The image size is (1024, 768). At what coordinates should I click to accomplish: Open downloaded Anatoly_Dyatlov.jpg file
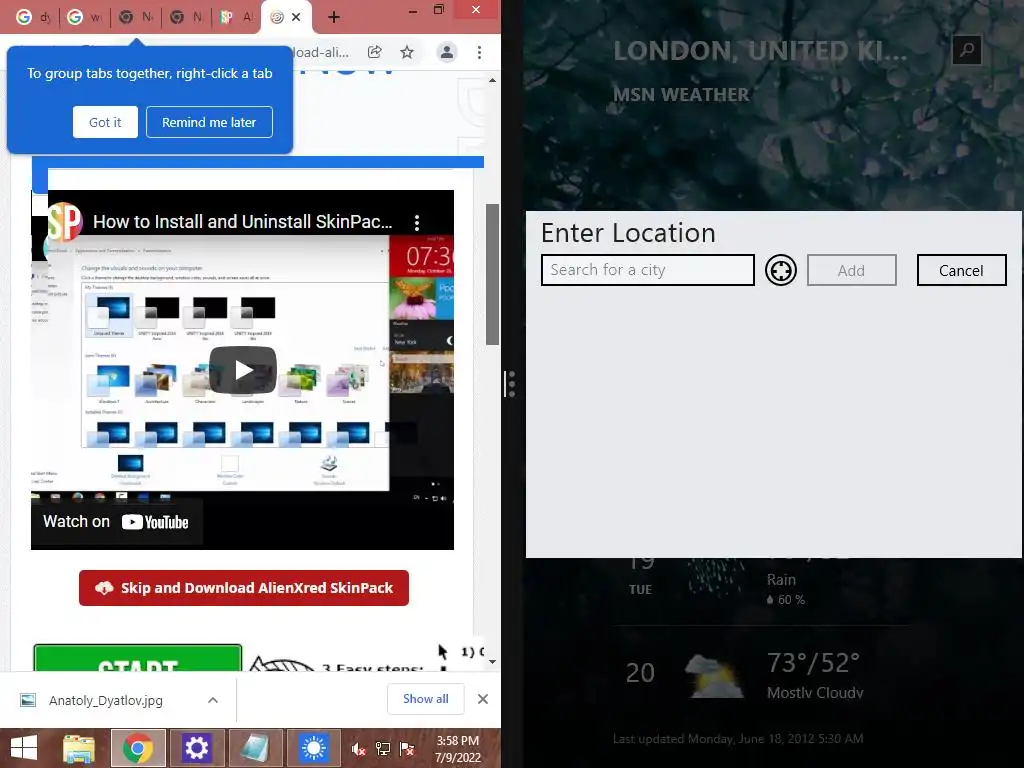(104, 700)
